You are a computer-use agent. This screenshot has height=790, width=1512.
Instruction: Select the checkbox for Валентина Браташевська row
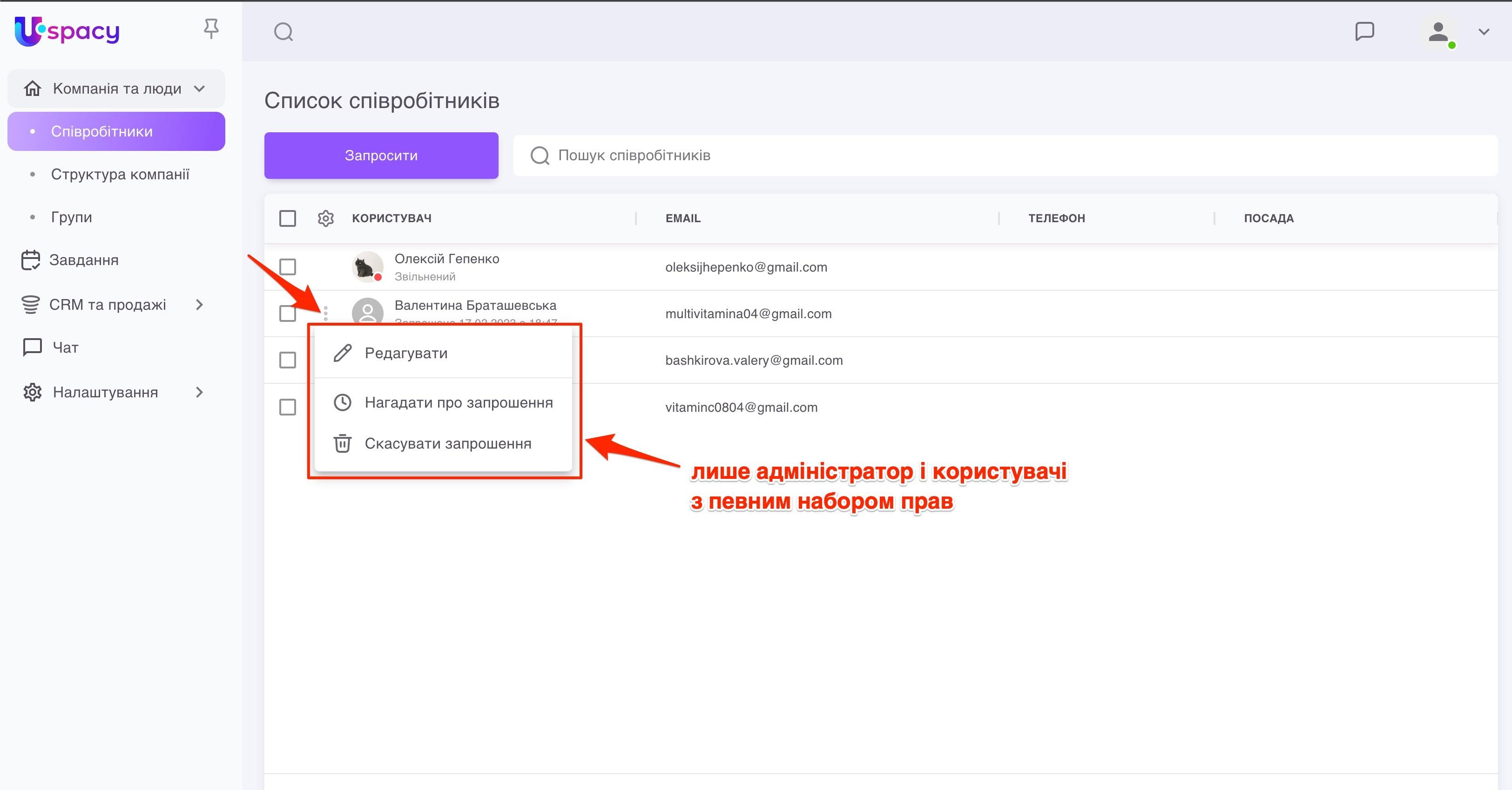point(287,313)
